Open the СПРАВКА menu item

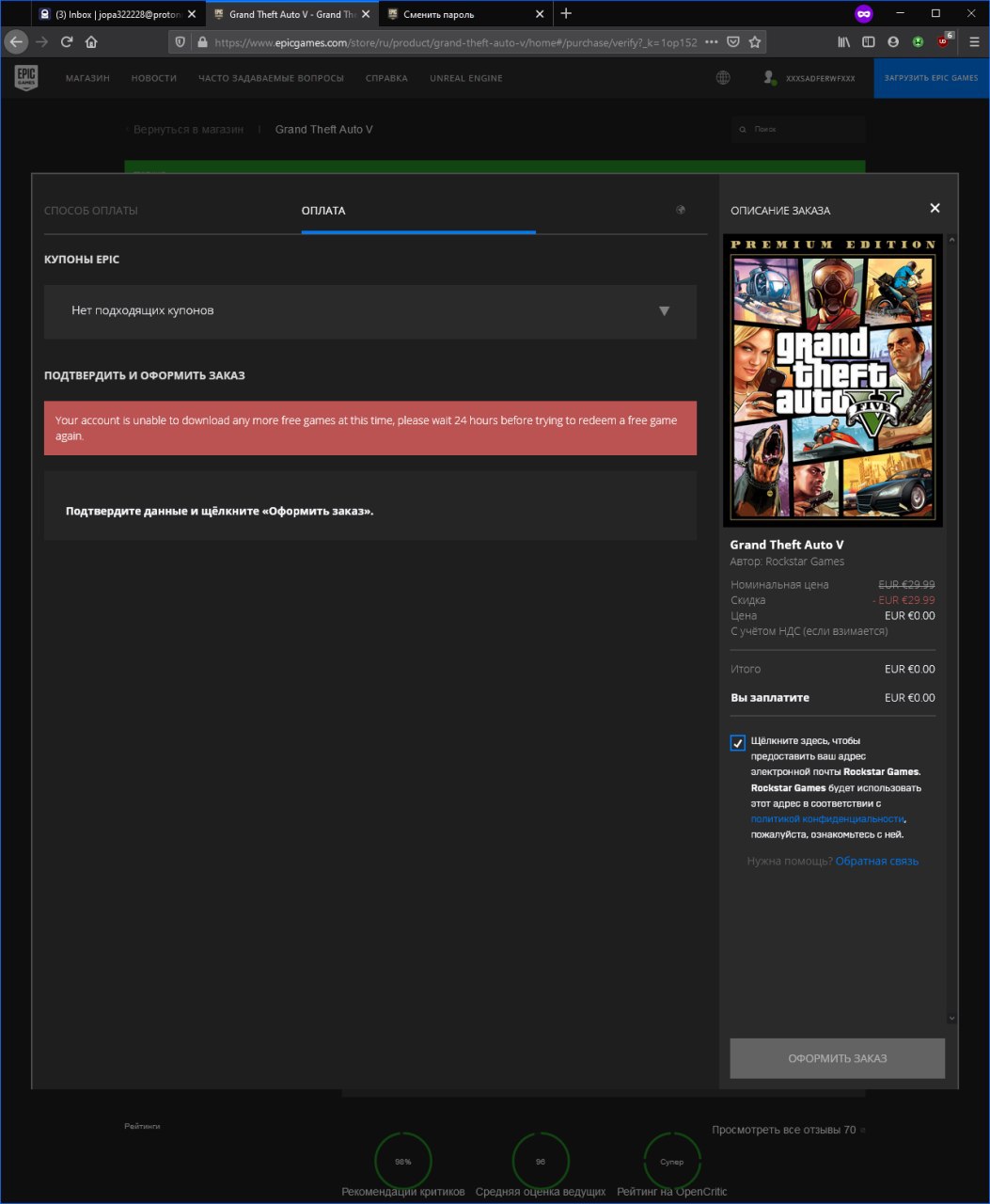pyautogui.click(x=386, y=78)
